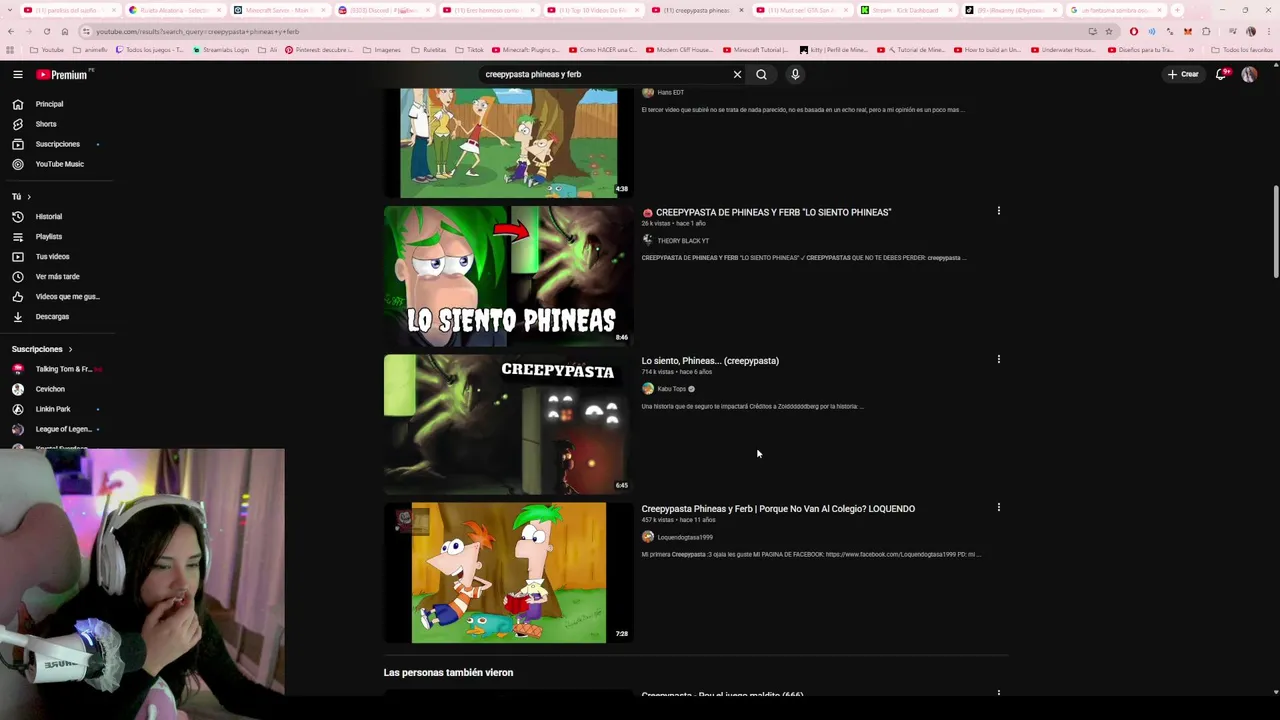Switch to the Ruleta Aleatoria tab
The height and width of the screenshot is (720, 1280).
pyautogui.click(x=173, y=10)
